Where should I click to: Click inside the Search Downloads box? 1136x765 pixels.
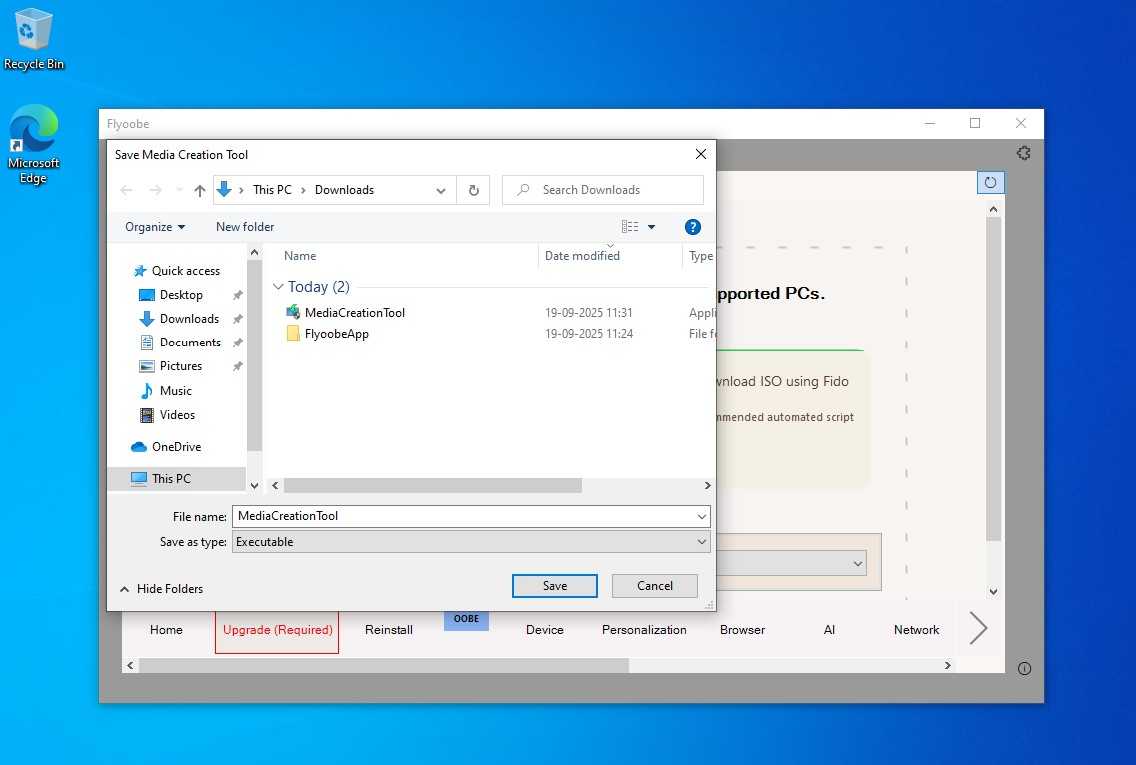pos(602,189)
